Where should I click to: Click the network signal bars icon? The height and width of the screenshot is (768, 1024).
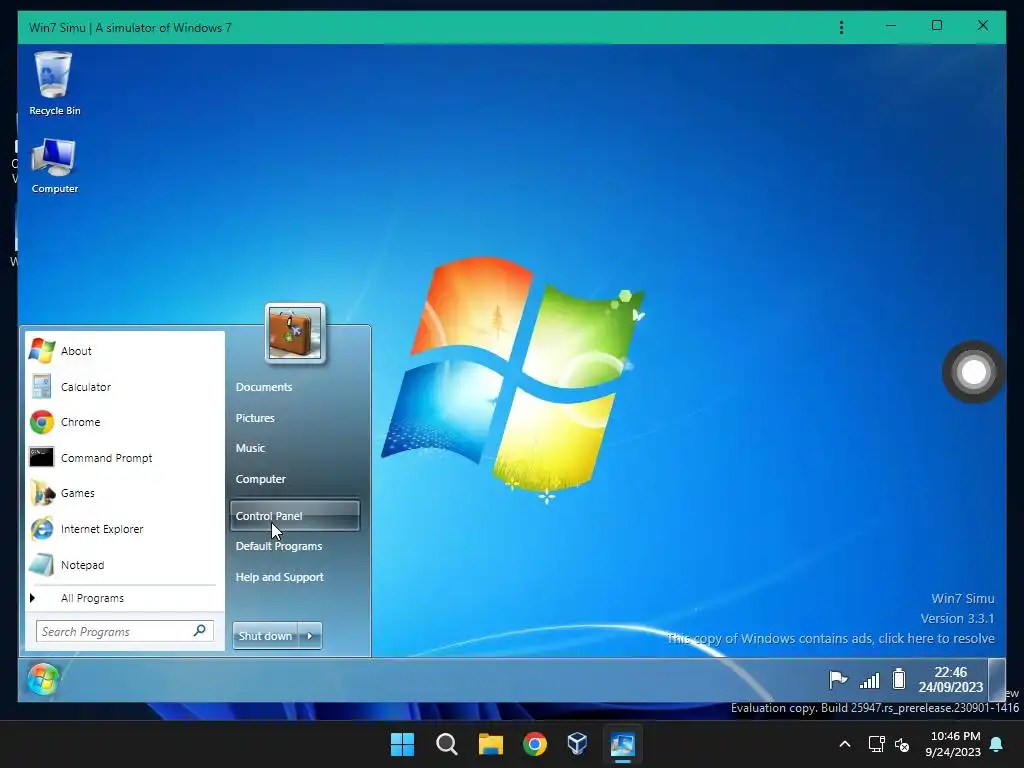[x=869, y=680]
